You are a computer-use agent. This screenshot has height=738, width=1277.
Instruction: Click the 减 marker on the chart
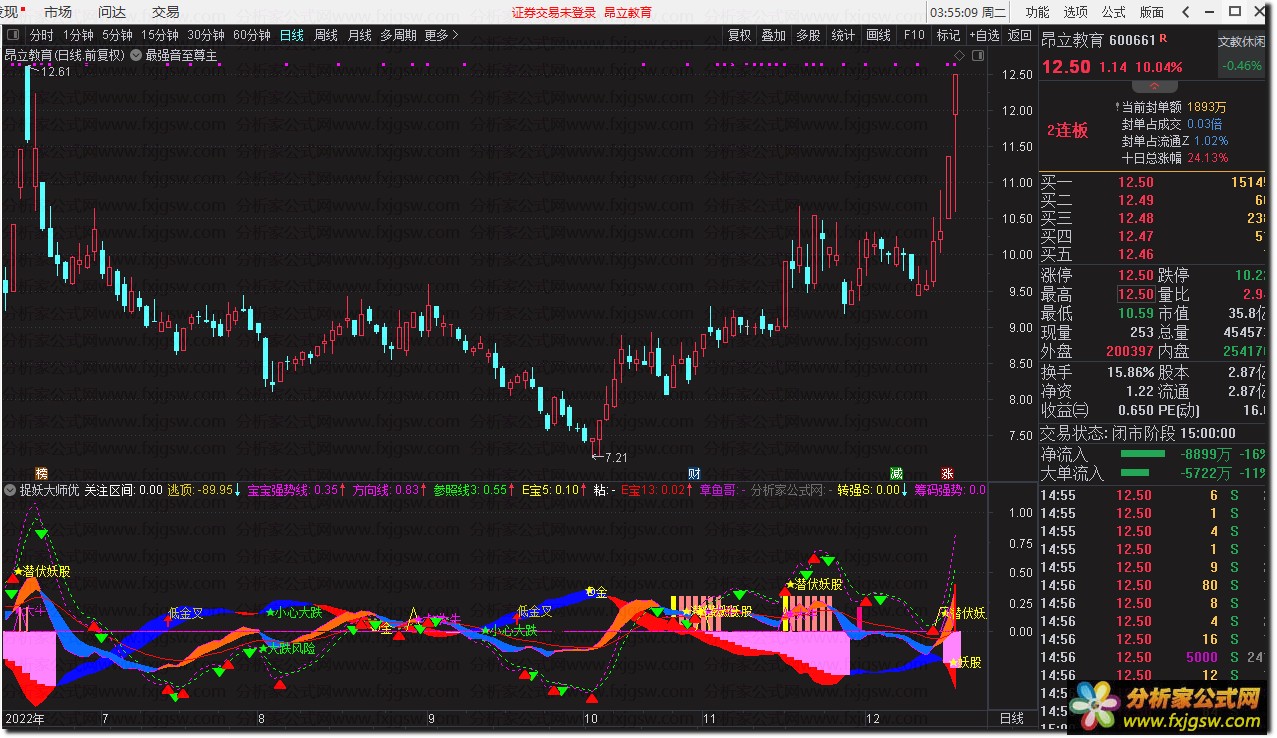[897, 473]
